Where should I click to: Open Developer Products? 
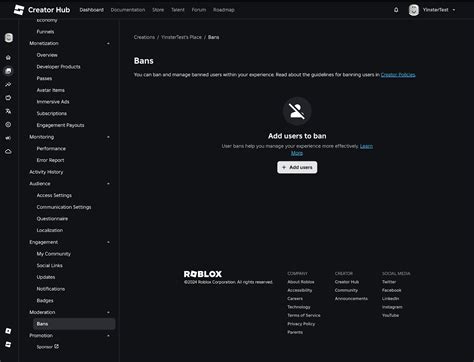click(x=58, y=67)
